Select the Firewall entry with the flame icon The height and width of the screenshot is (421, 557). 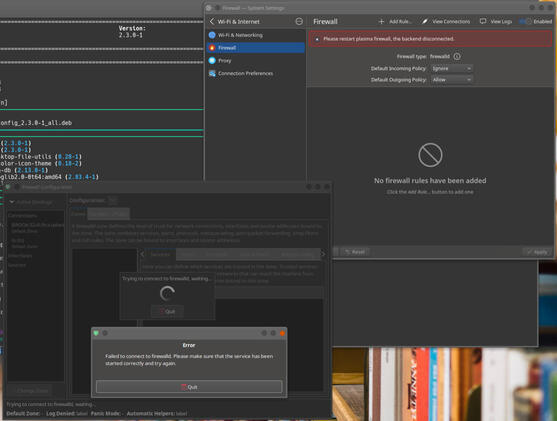click(255, 48)
